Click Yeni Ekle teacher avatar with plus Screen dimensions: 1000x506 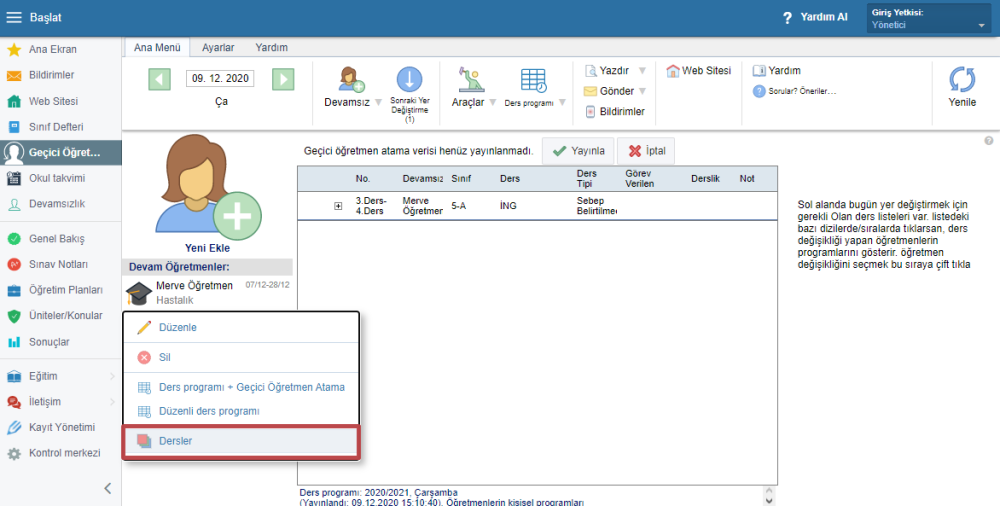click(207, 186)
